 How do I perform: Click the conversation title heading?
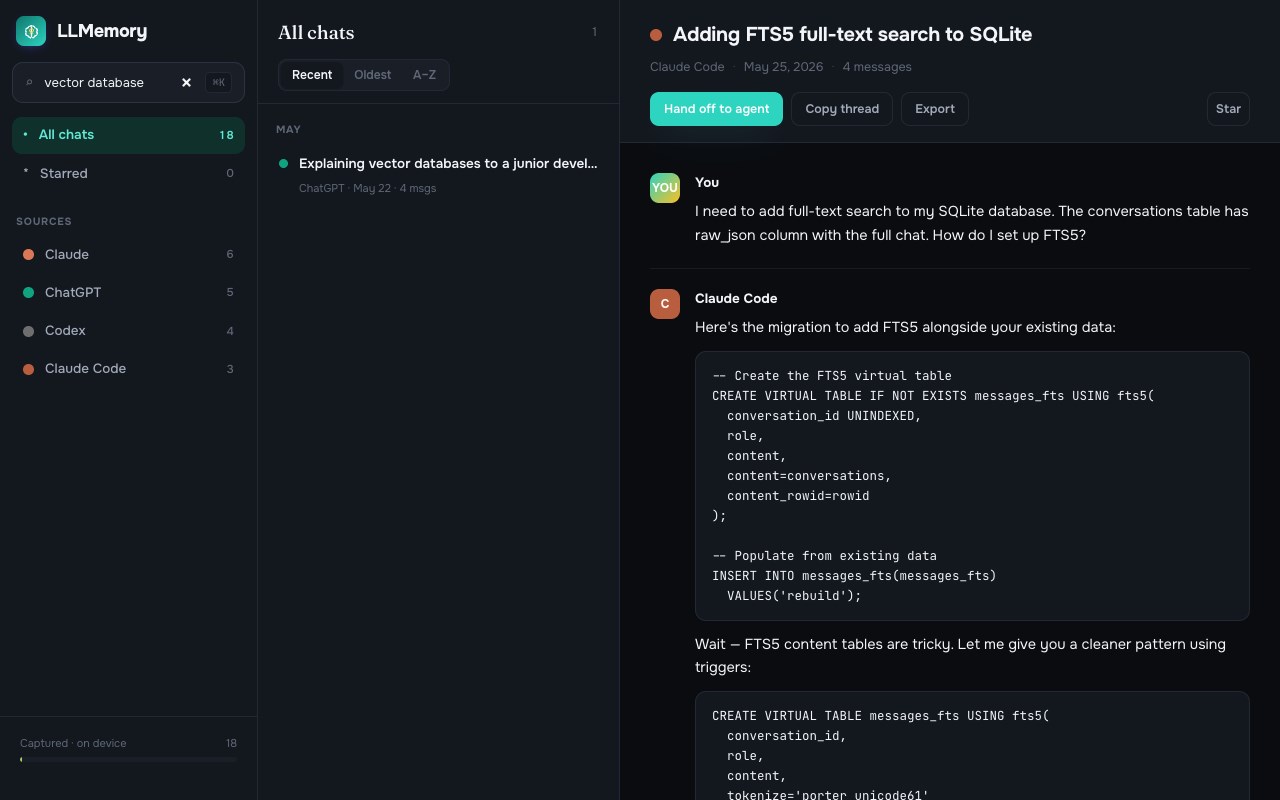point(852,34)
